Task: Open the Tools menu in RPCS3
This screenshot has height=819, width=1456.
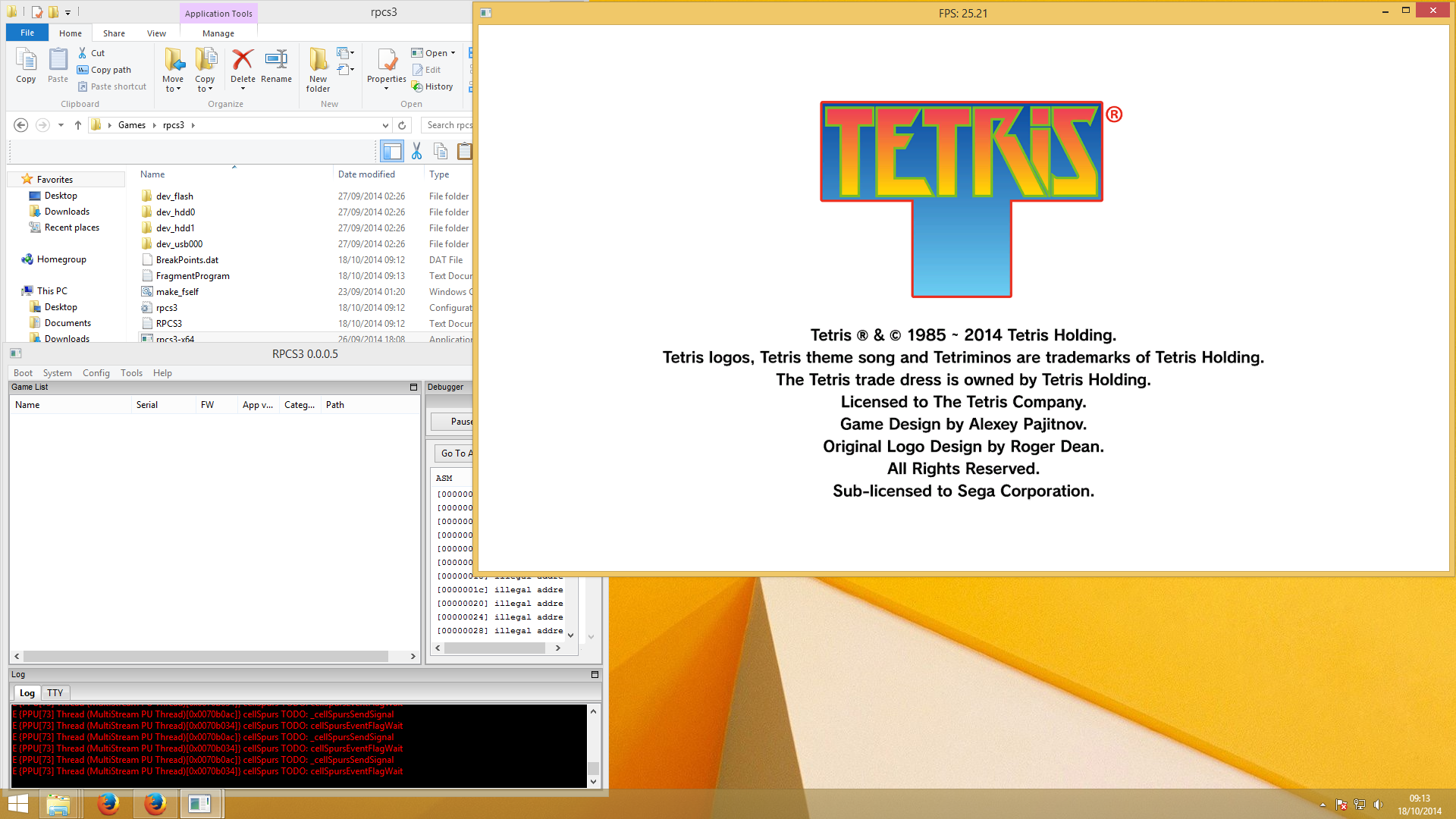Action: point(131,373)
